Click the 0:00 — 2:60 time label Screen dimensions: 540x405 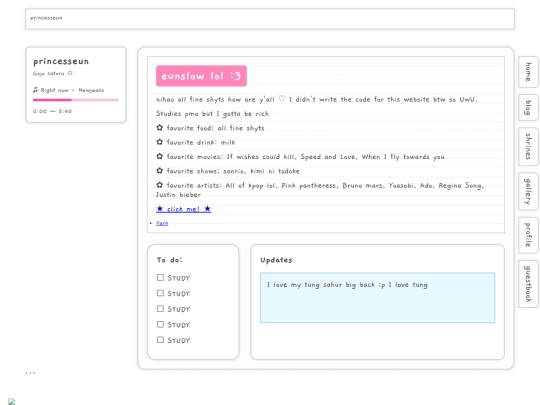click(x=52, y=111)
